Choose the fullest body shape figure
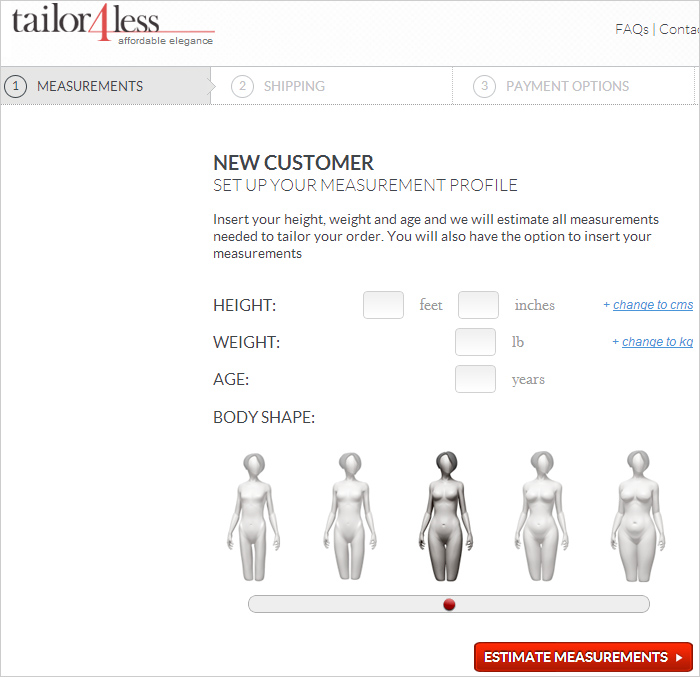The height and width of the screenshot is (677, 700). pos(638,516)
